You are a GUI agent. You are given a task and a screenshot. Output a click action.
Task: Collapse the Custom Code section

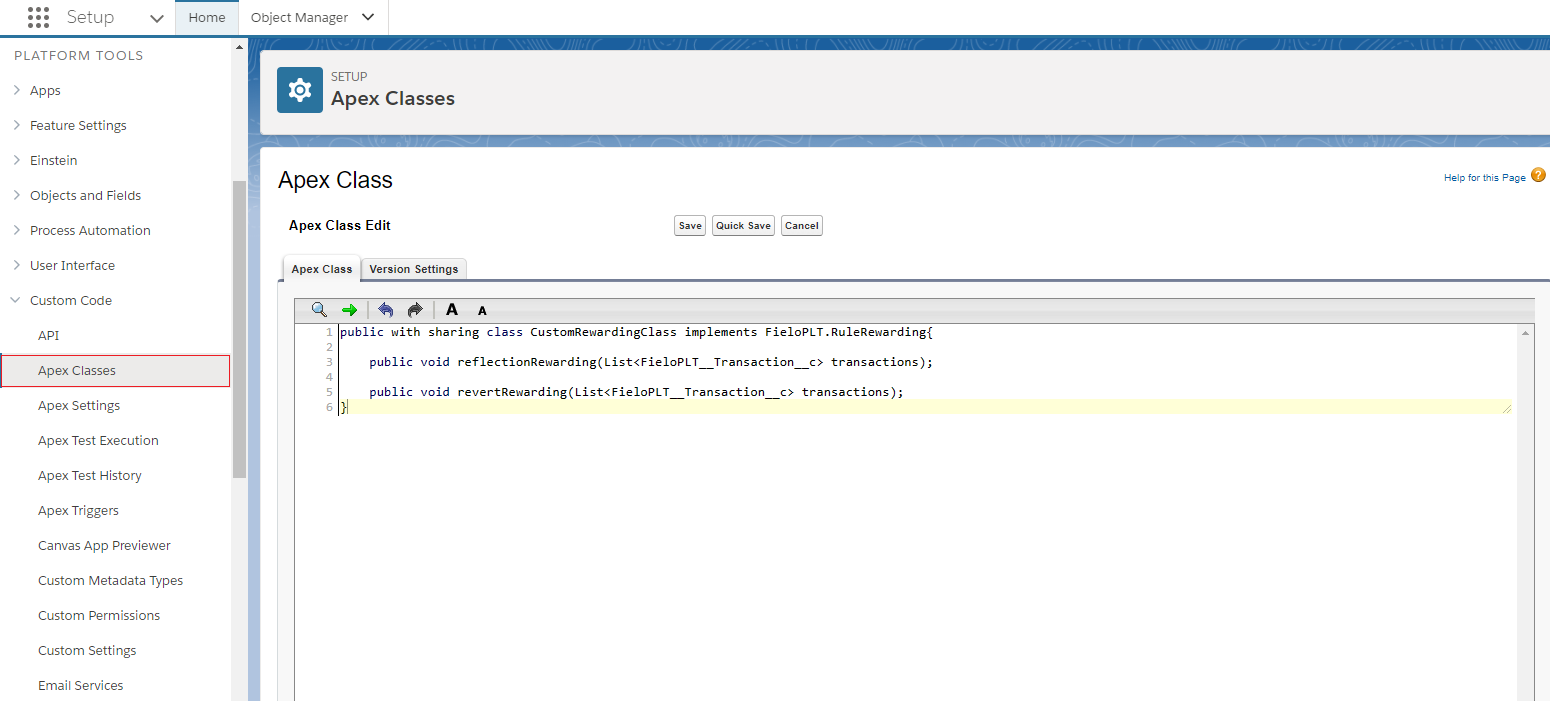(x=16, y=300)
